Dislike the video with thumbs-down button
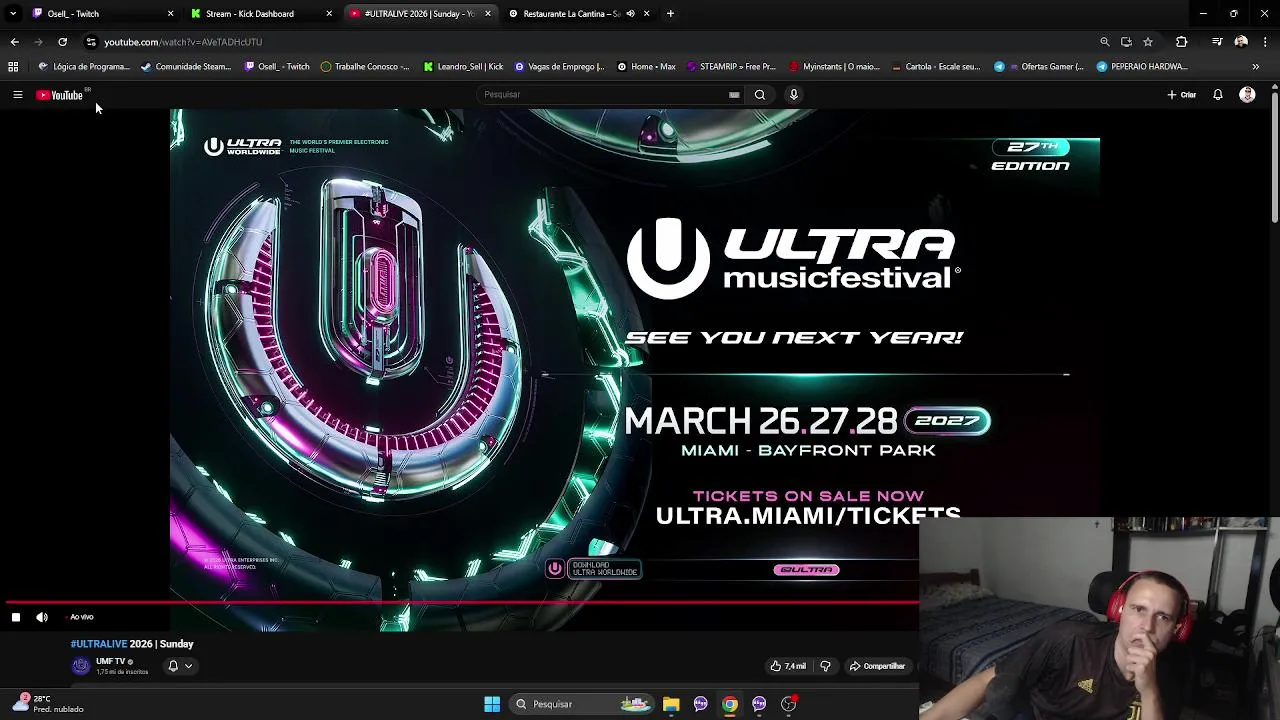Screen dimensions: 1280x720 [x=825, y=666]
